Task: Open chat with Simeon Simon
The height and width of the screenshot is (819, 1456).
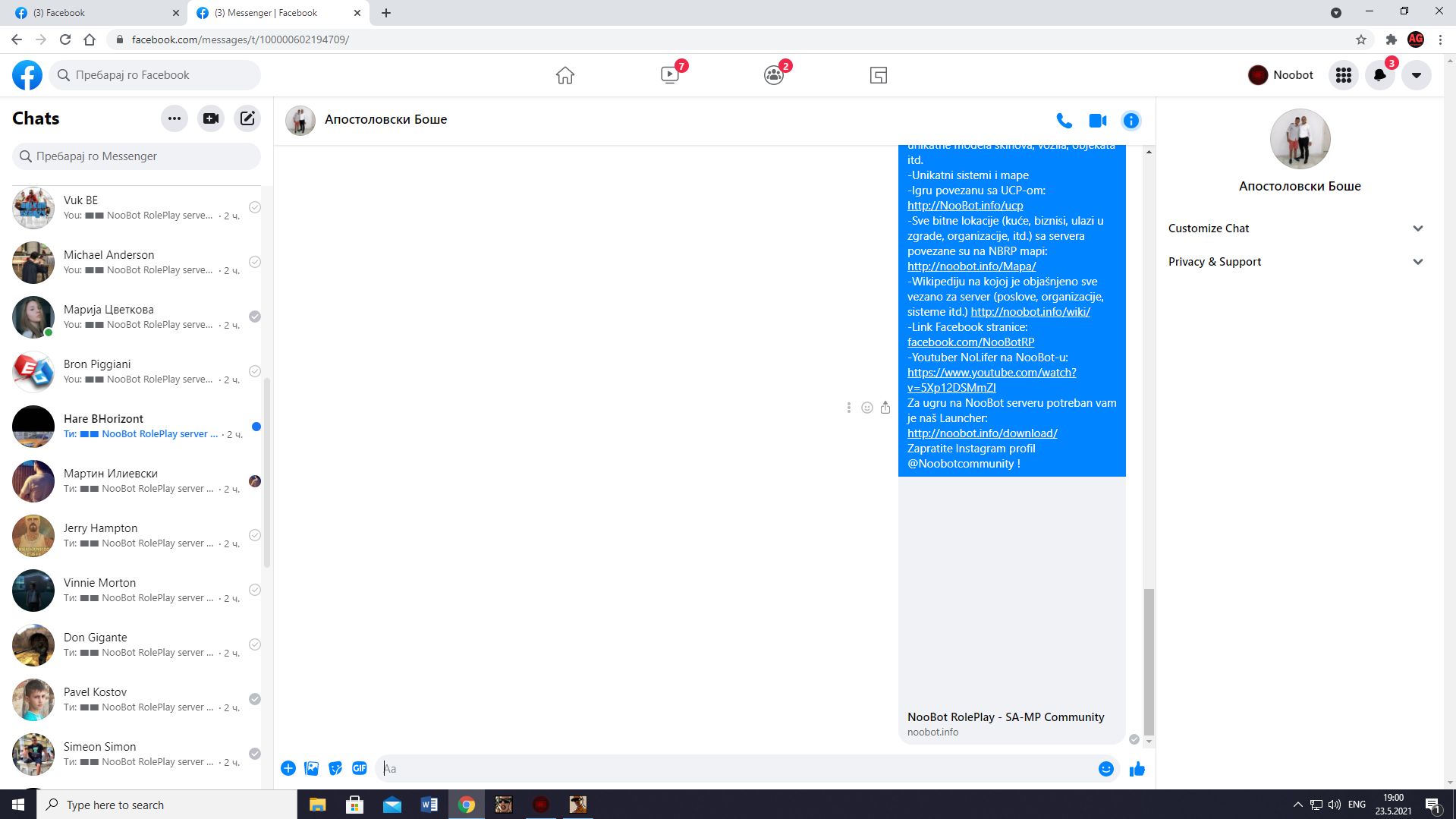Action: pyautogui.click(x=137, y=754)
